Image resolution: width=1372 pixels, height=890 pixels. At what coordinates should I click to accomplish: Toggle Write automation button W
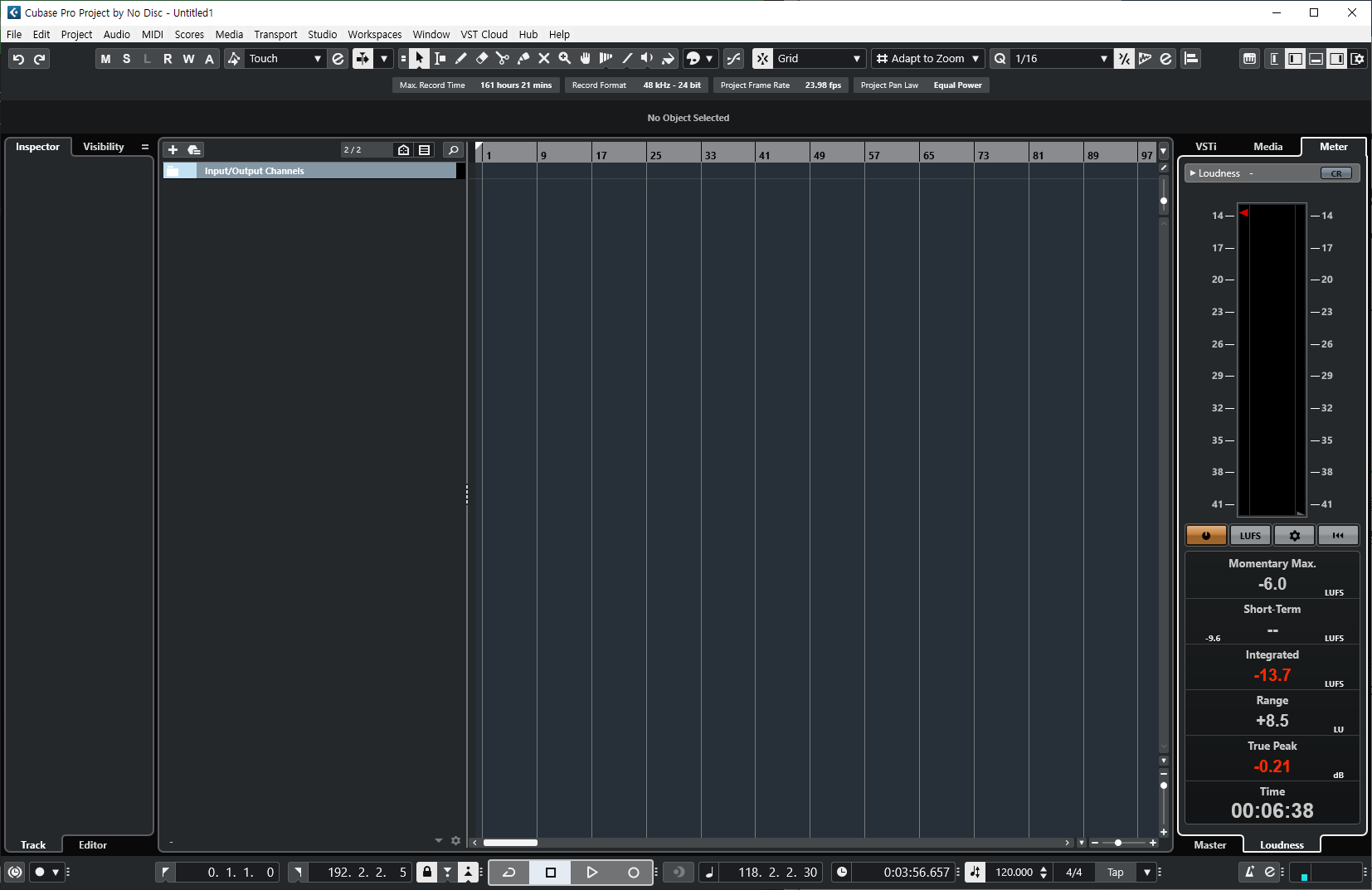click(188, 58)
